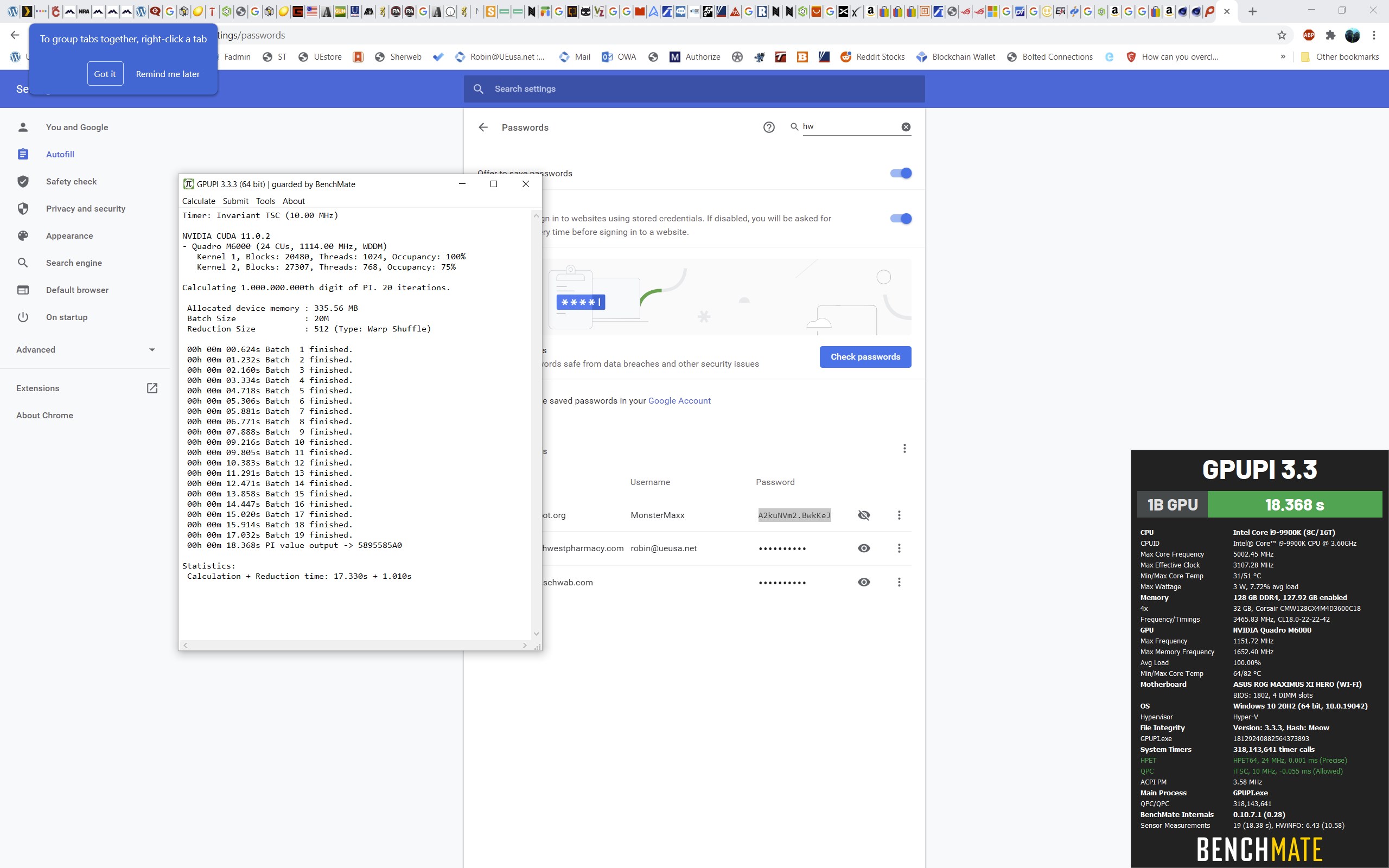Open the Sherweb bookmark
This screenshot has width=1389, height=868.
[398, 57]
